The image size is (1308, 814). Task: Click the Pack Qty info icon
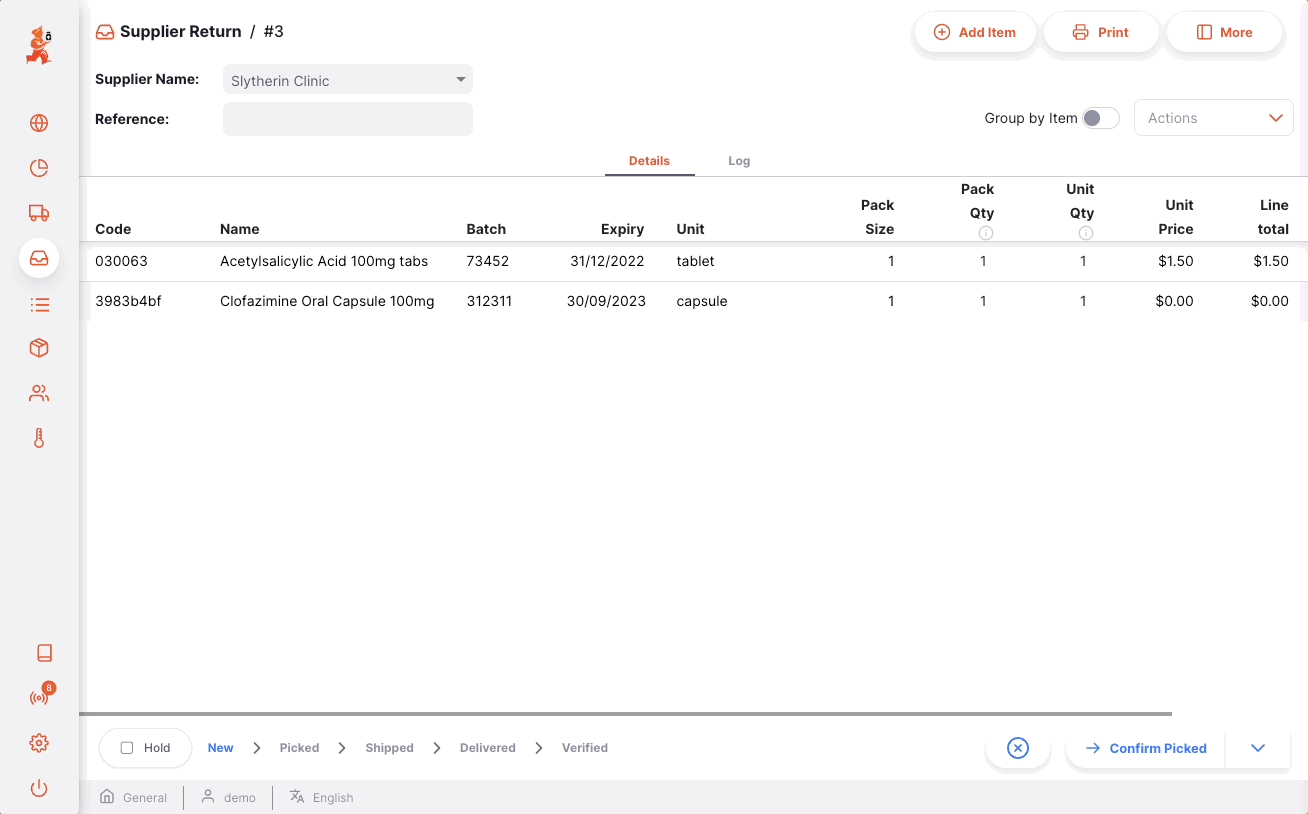pyautogui.click(x=985, y=233)
